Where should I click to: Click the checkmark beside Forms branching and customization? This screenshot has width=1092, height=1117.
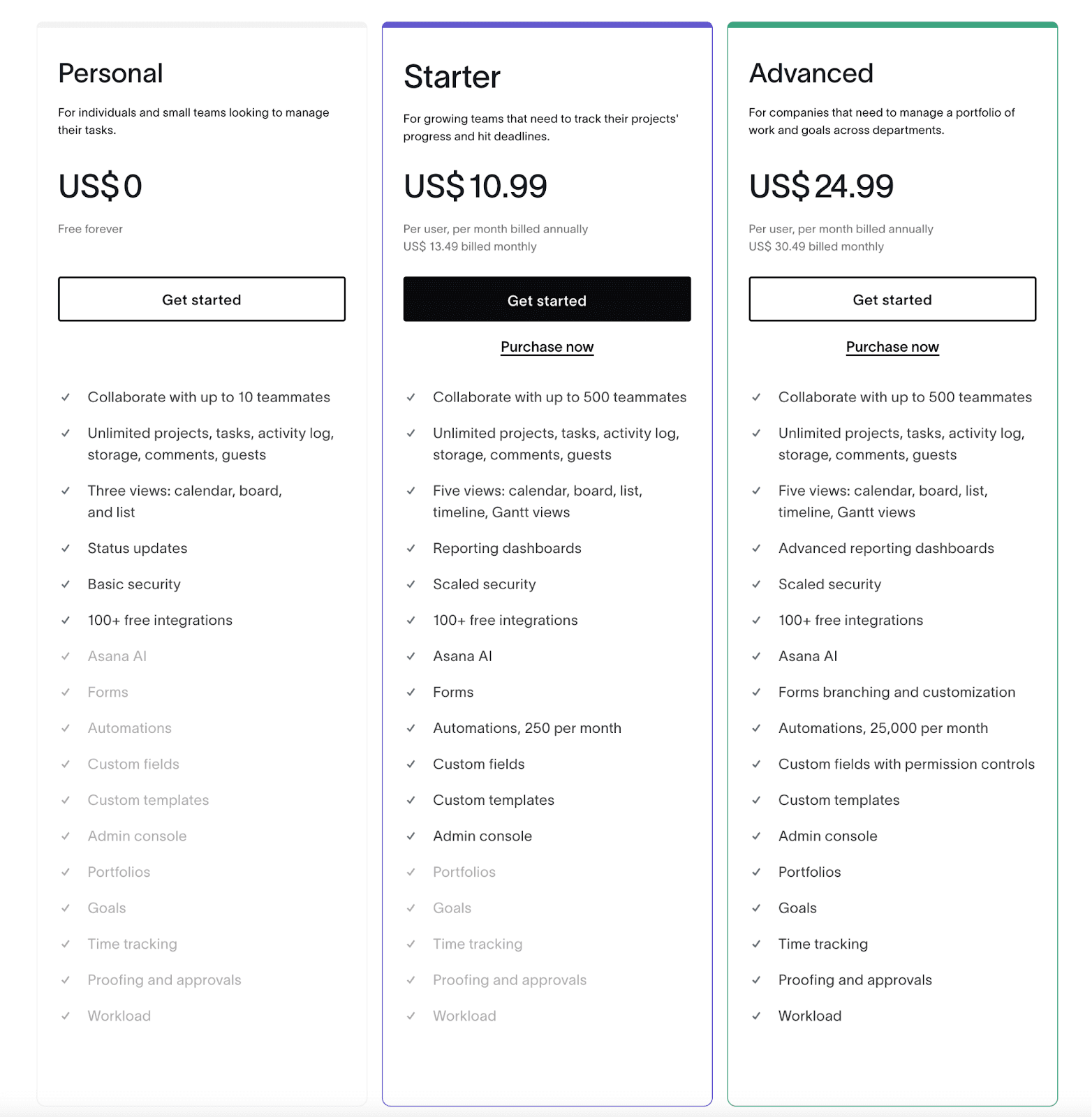click(x=756, y=692)
